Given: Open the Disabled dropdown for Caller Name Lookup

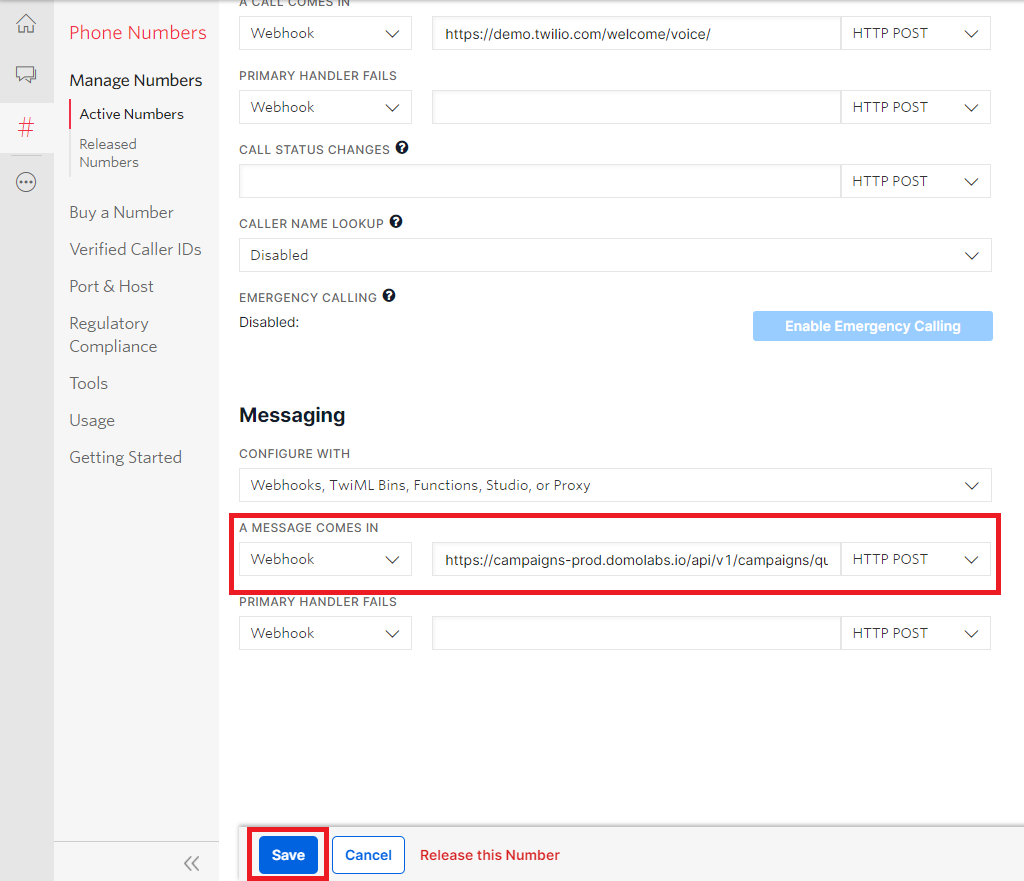Looking at the screenshot, I should pyautogui.click(x=614, y=255).
